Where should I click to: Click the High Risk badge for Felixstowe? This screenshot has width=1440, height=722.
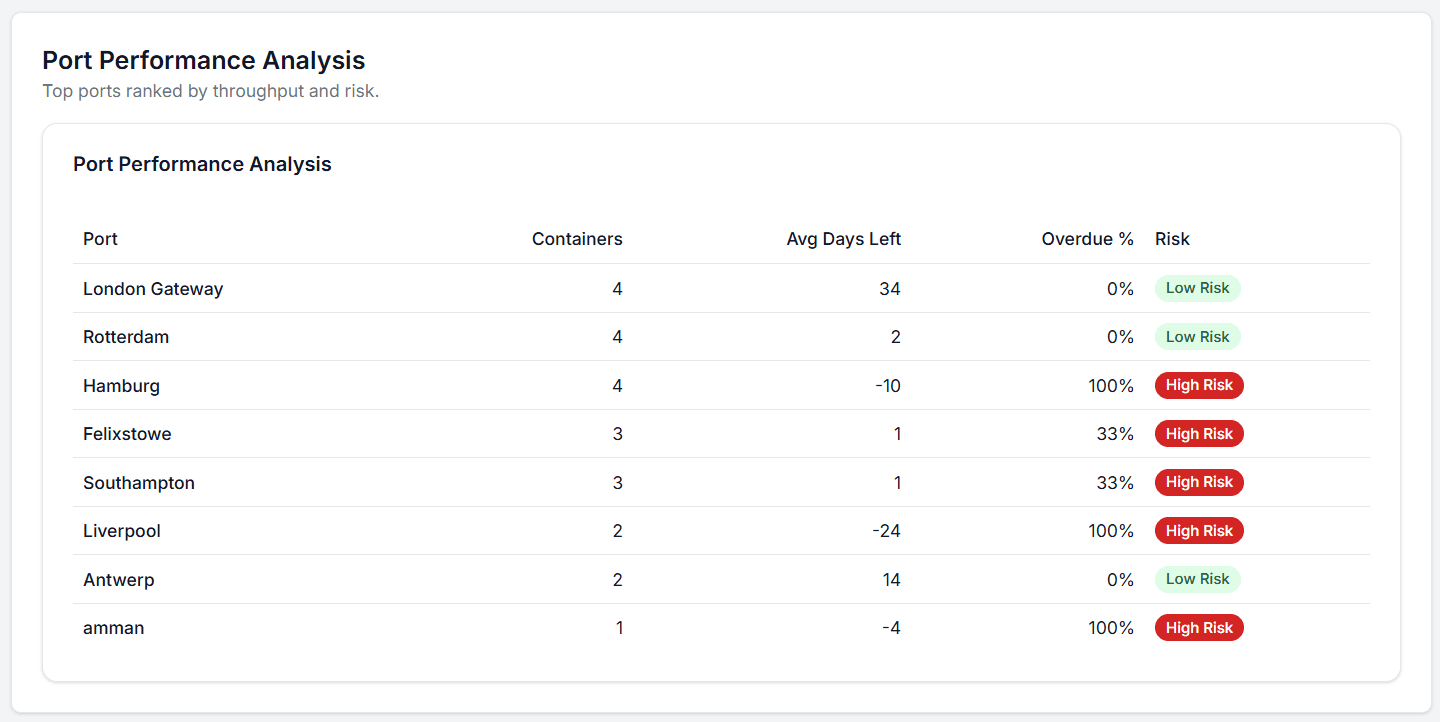click(x=1199, y=433)
